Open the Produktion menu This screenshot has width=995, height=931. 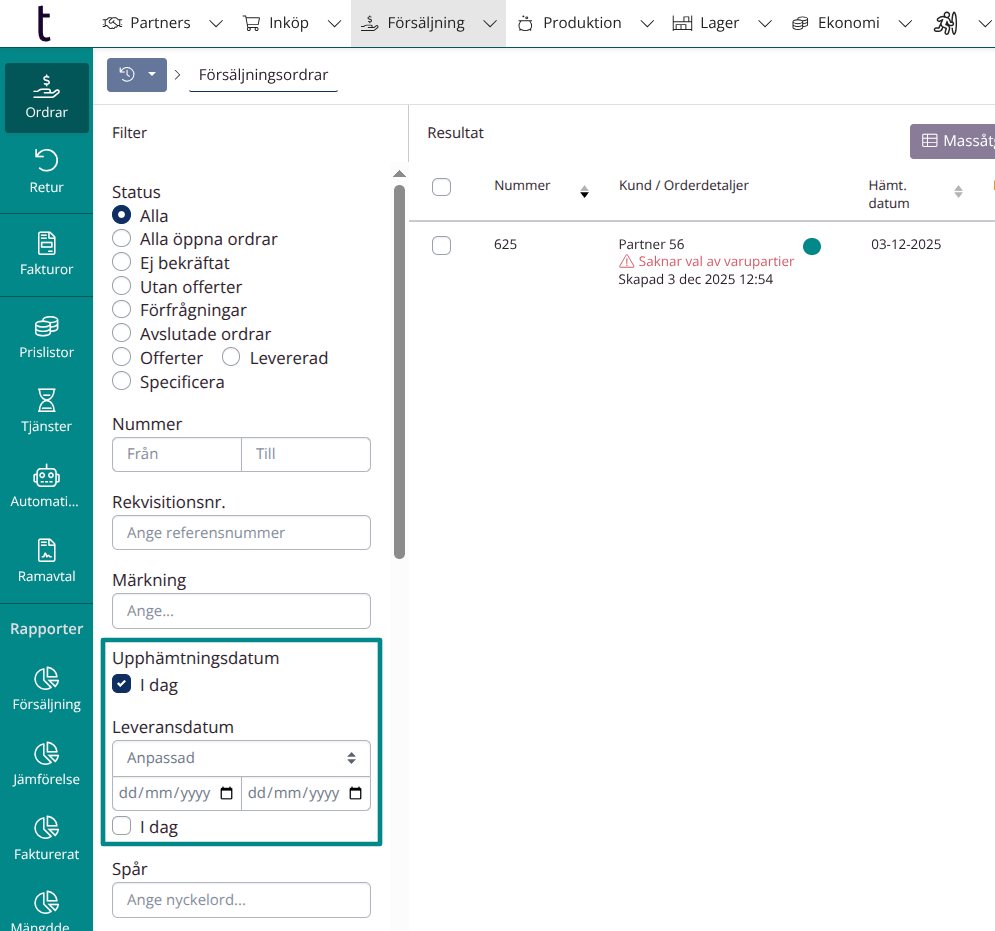point(582,23)
